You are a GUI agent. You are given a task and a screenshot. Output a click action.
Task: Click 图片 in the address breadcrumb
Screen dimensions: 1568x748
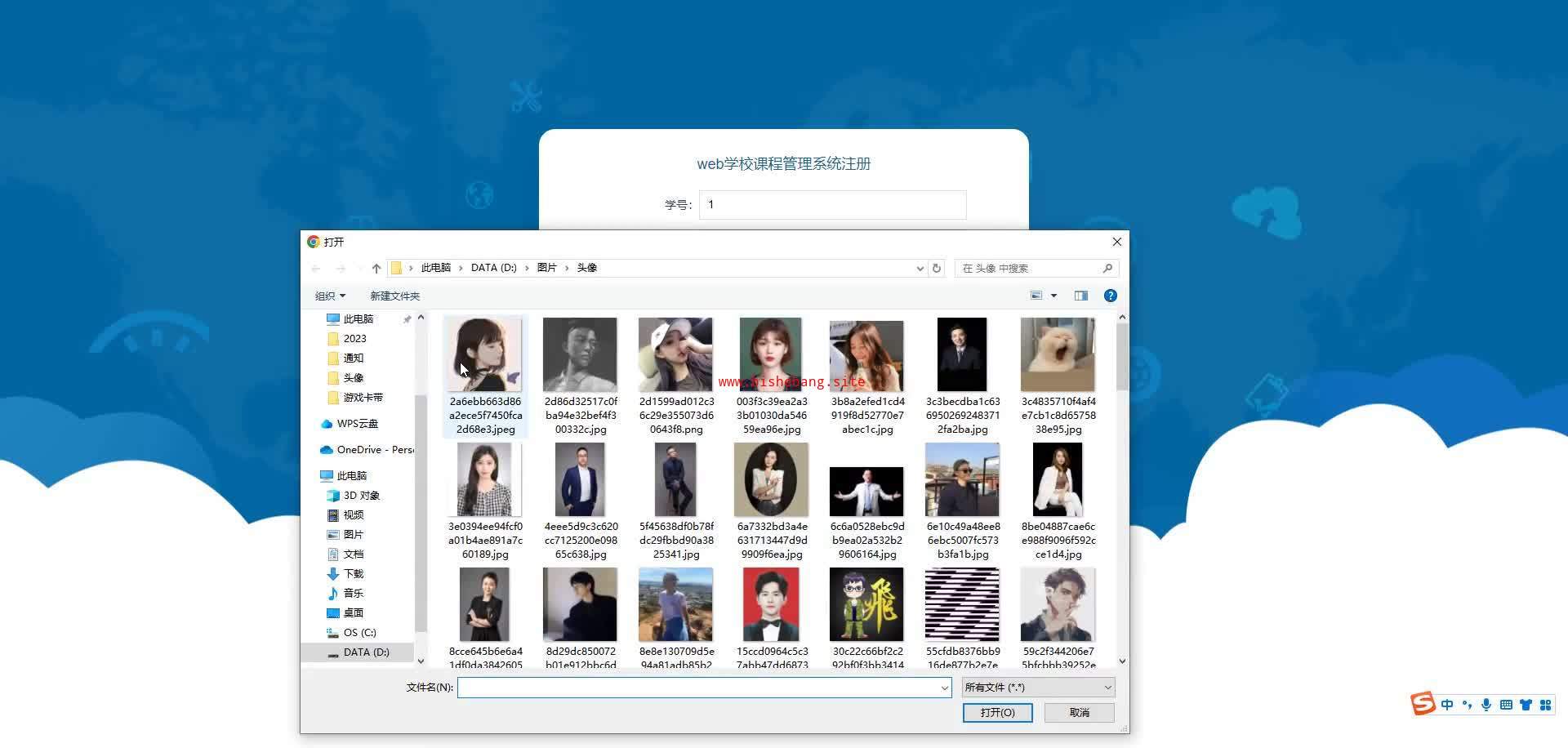[547, 268]
